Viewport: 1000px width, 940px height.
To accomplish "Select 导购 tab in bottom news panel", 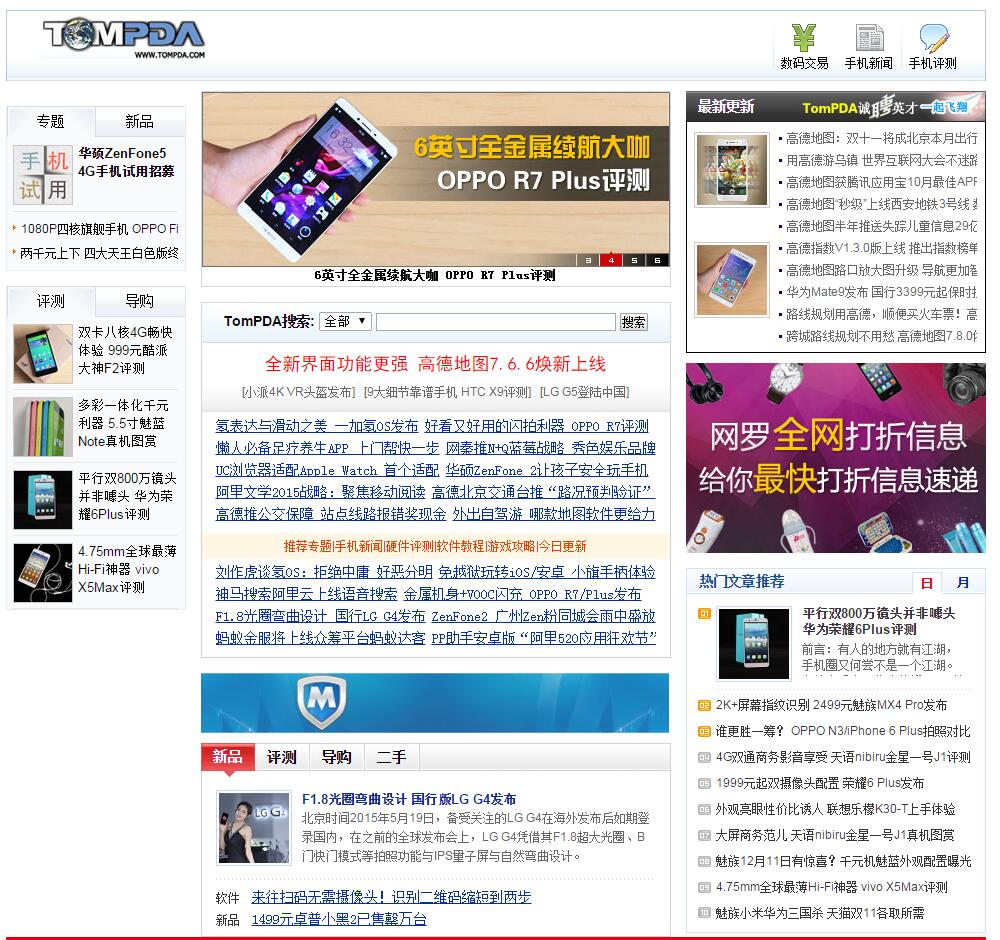I will click(337, 757).
